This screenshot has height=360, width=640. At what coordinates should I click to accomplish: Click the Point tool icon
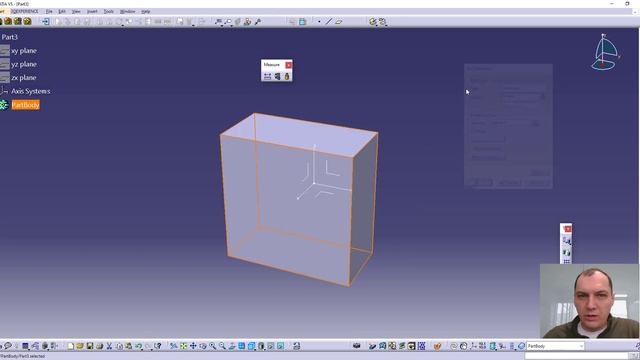point(319,22)
